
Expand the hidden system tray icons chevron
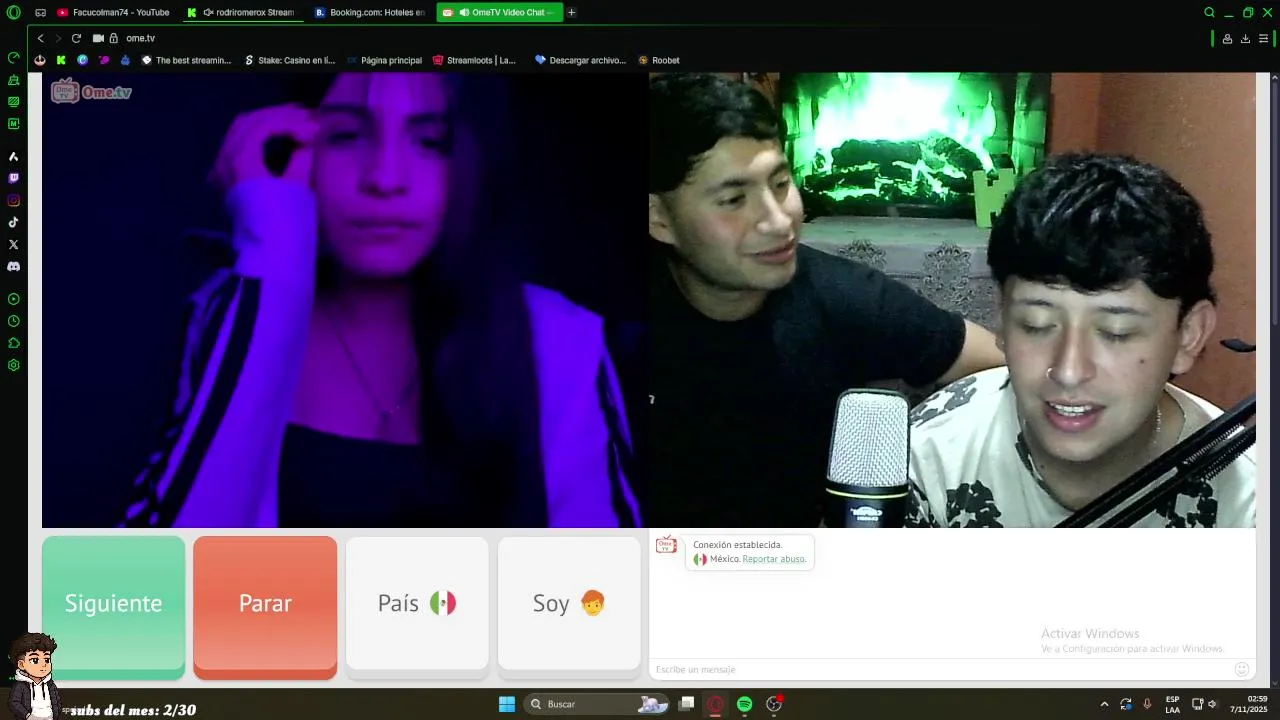click(x=1104, y=704)
